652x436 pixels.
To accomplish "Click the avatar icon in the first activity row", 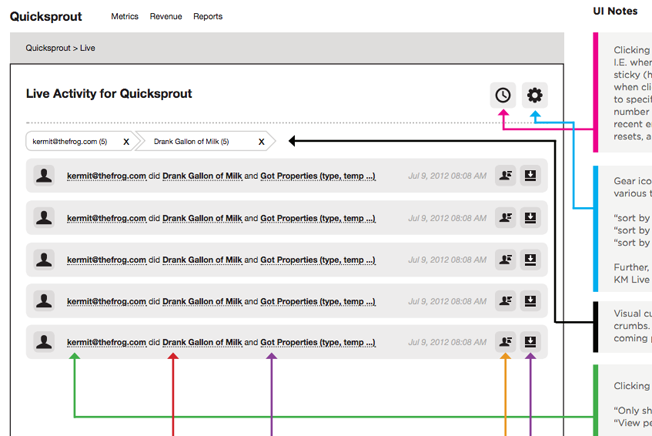I will pos(44,175).
